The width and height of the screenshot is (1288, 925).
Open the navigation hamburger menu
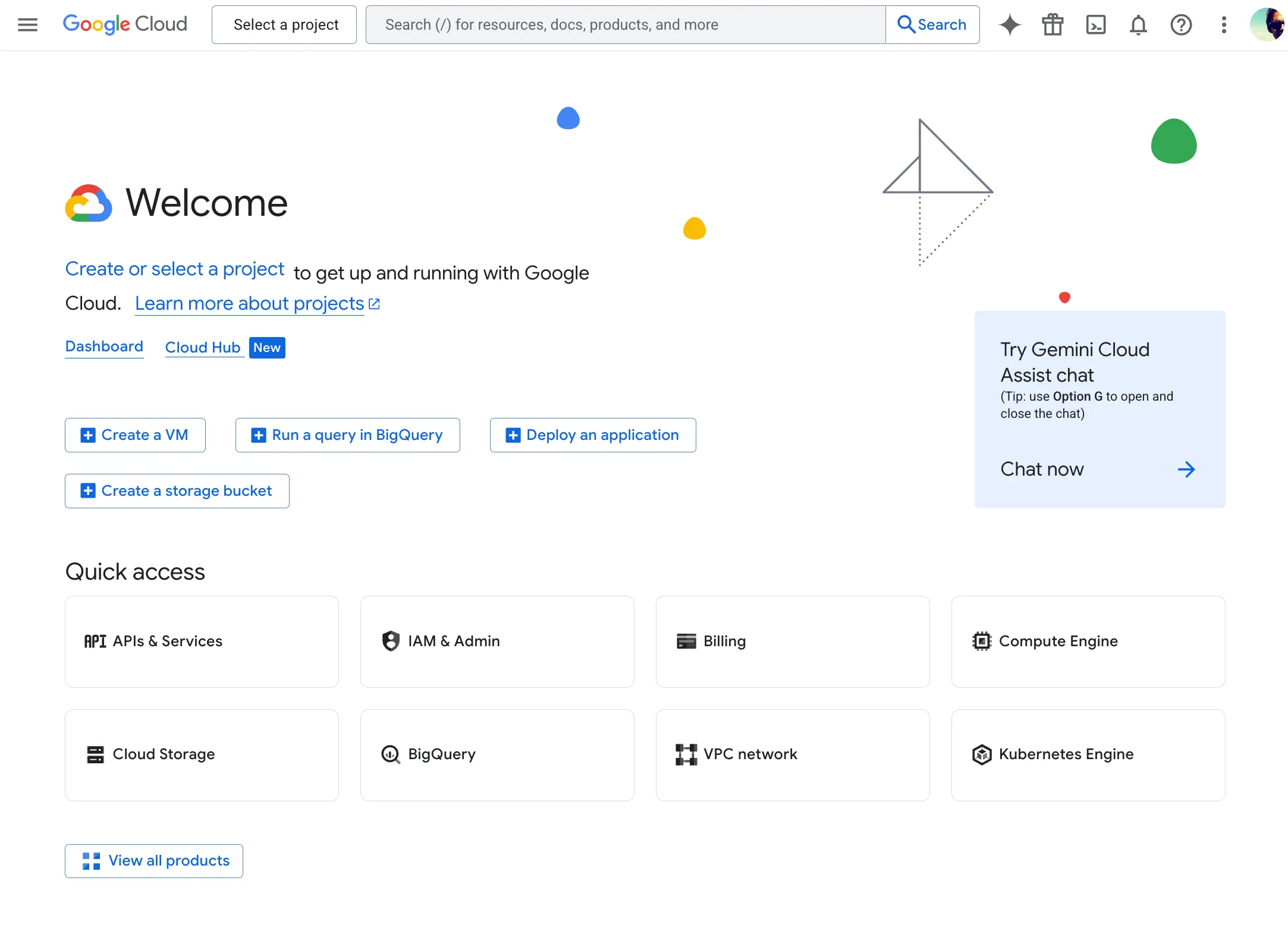(x=27, y=24)
